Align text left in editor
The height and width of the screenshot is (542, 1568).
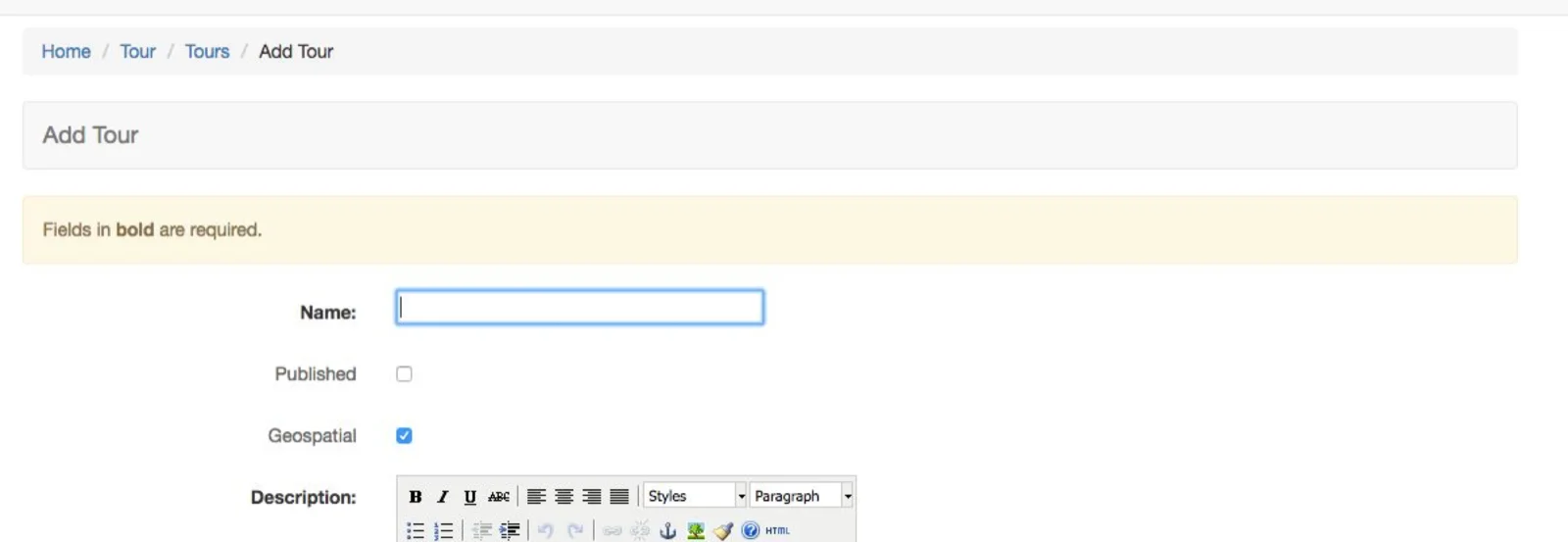pos(536,497)
